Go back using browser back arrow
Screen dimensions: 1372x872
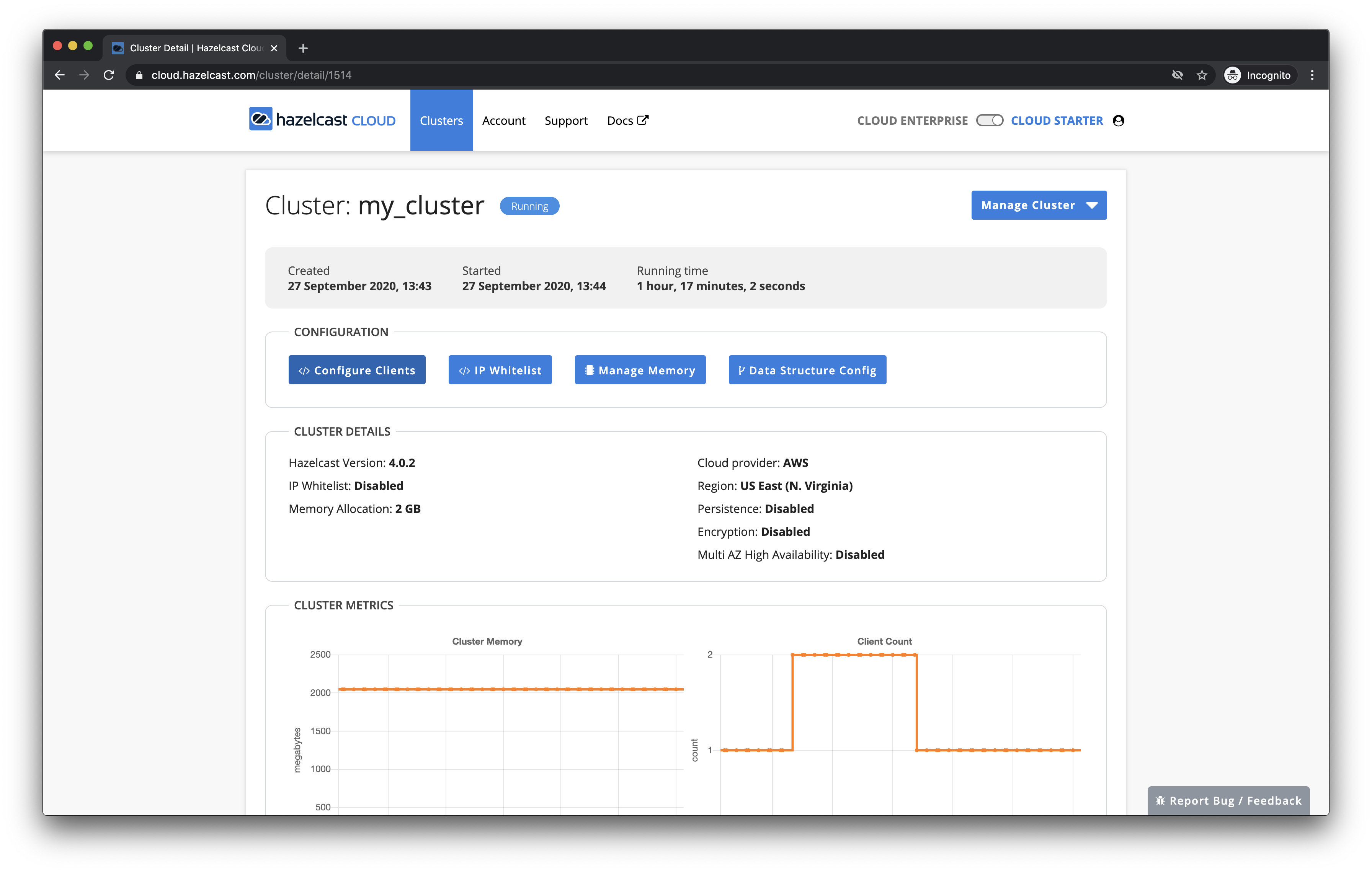[x=60, y=75]
